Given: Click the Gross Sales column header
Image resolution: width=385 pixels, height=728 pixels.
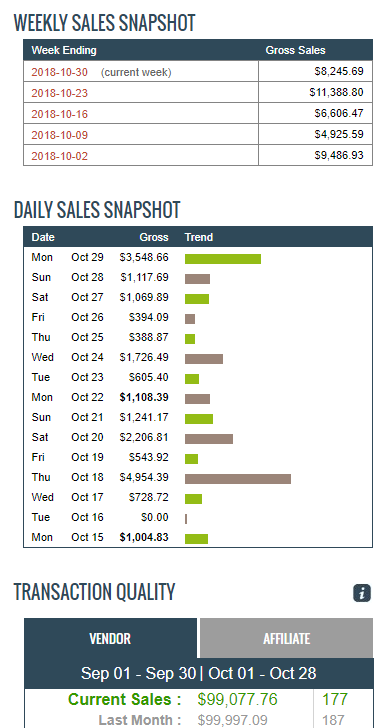Looking at the screenshot, I should tap(295, 50).
